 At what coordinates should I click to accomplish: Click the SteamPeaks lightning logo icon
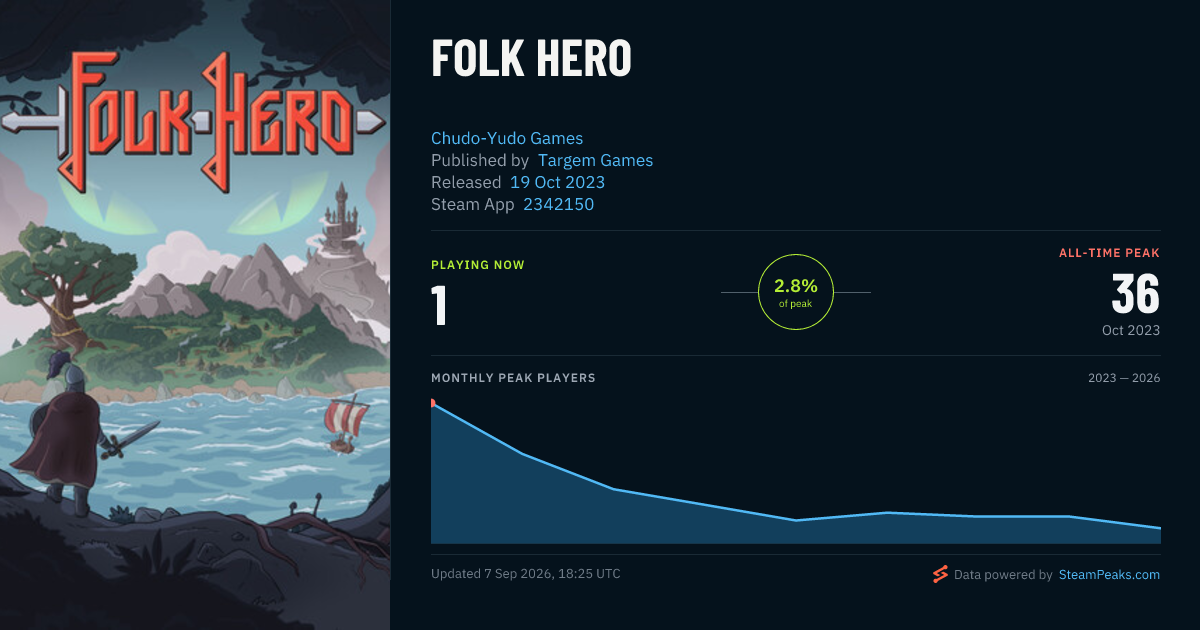point(940,574)
